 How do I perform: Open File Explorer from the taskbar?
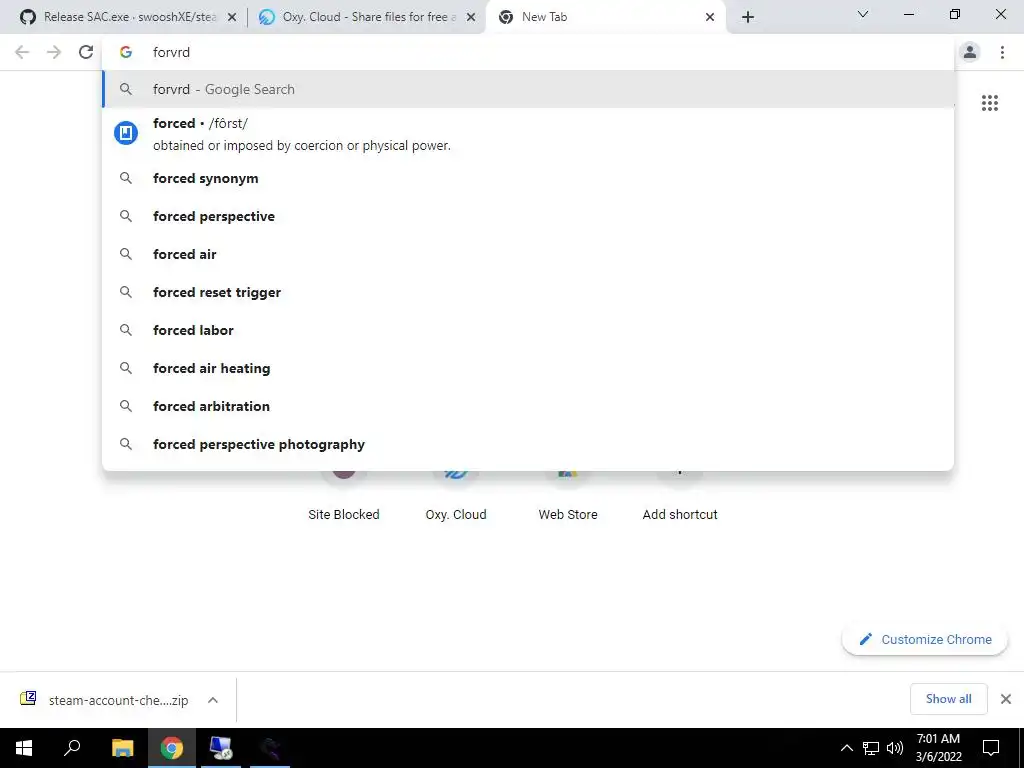pos(122,748)
